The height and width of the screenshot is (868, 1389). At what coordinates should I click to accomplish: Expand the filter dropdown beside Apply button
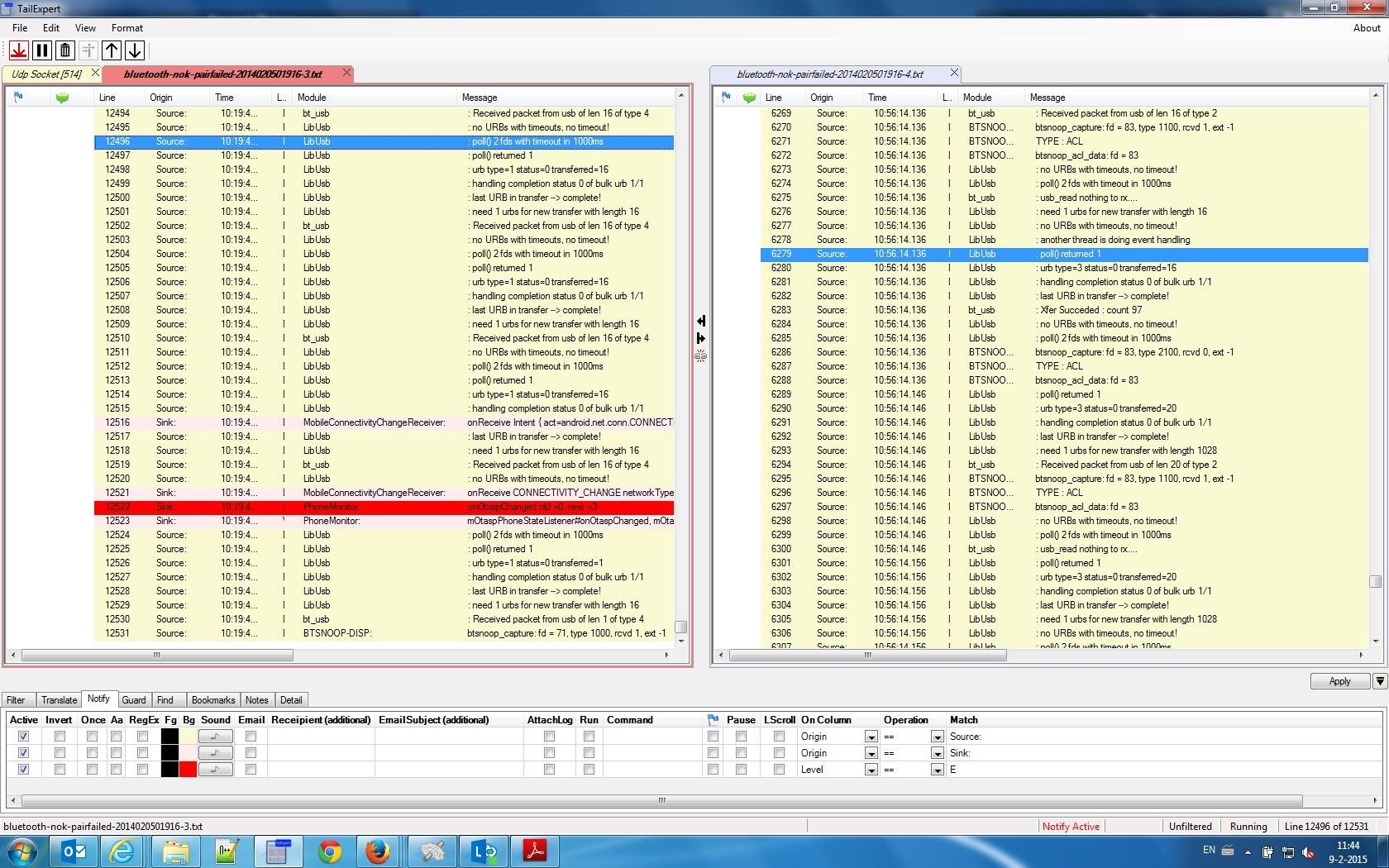(x=1378, y=681)
